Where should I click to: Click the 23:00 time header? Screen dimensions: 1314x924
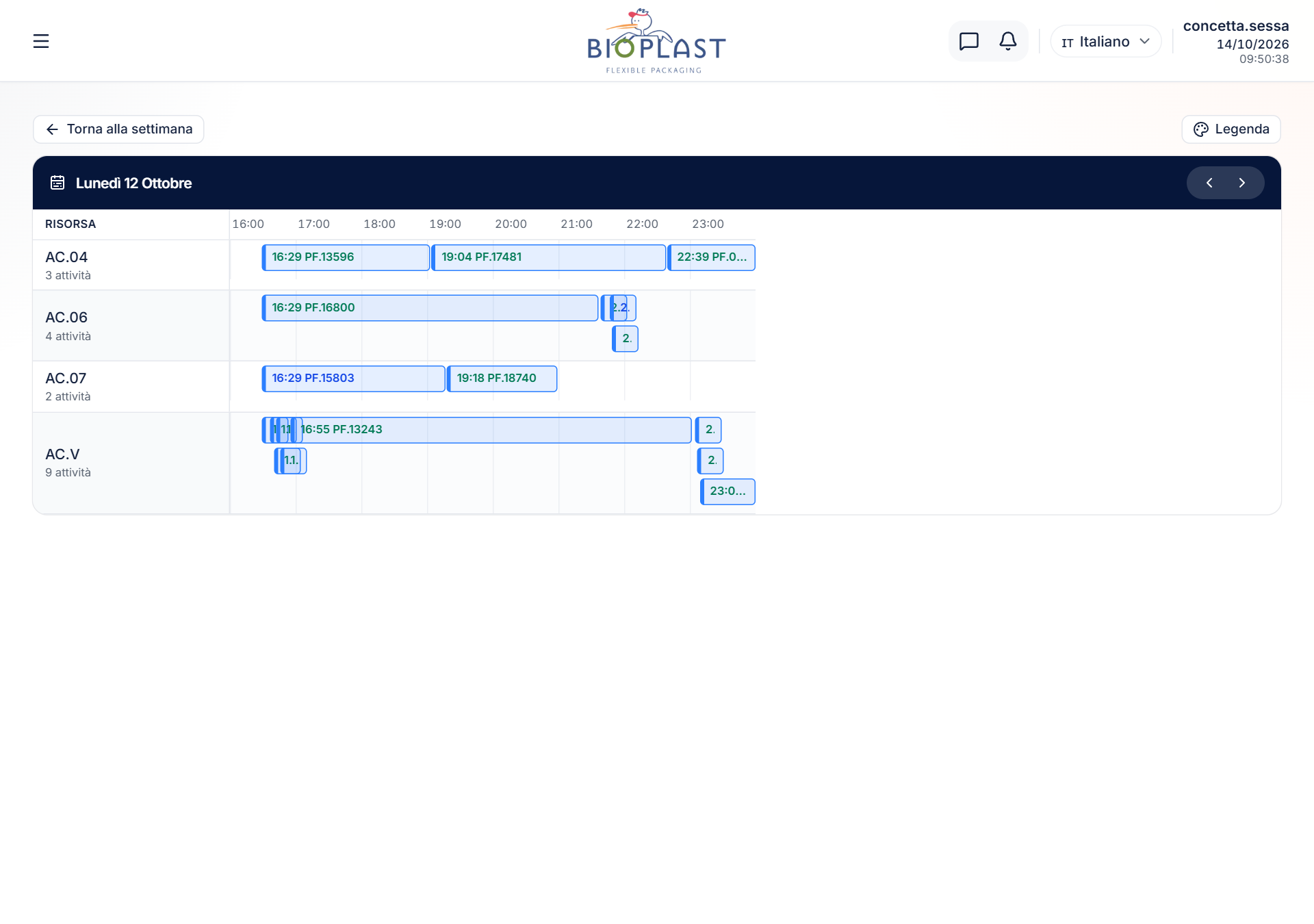pyautogui.click(x=708, y=224)
